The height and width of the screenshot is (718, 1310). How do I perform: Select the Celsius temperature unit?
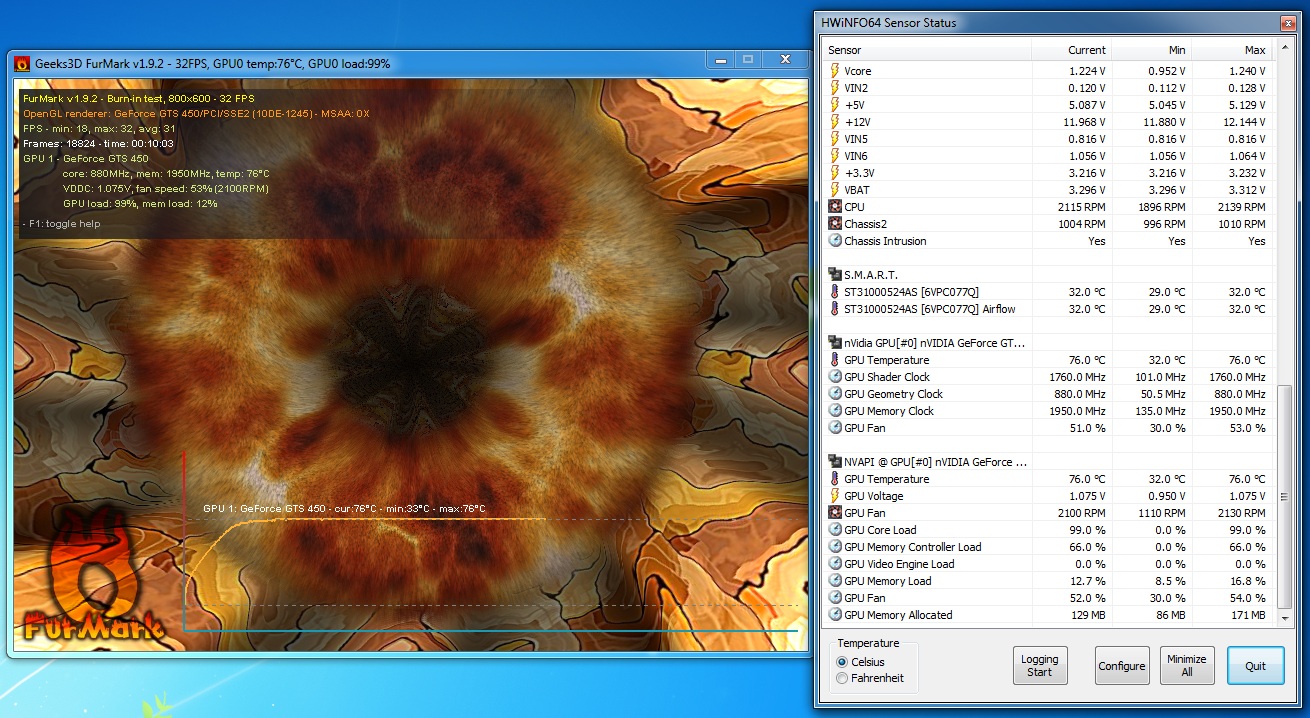point(842,662)
